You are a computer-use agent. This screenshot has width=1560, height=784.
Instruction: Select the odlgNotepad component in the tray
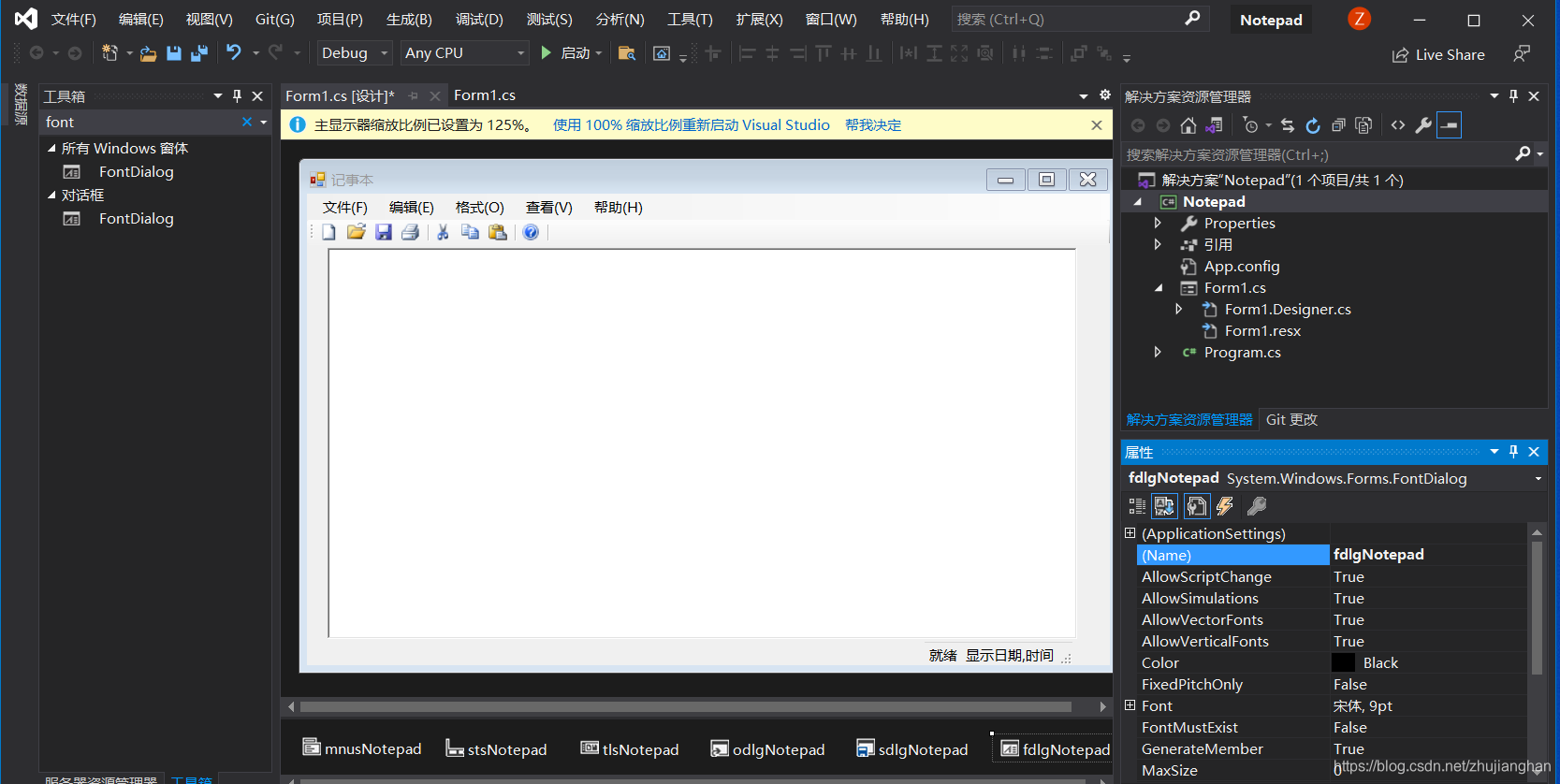pos(767,749)
